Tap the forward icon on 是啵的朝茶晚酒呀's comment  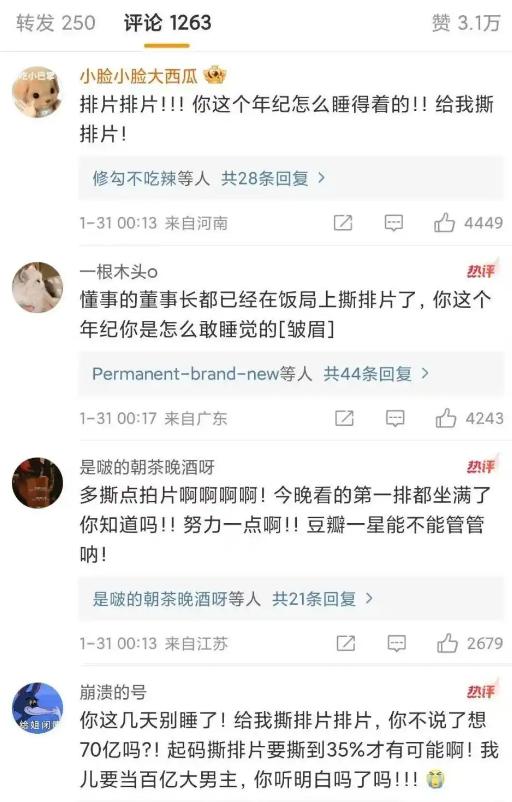click(345, 643)
